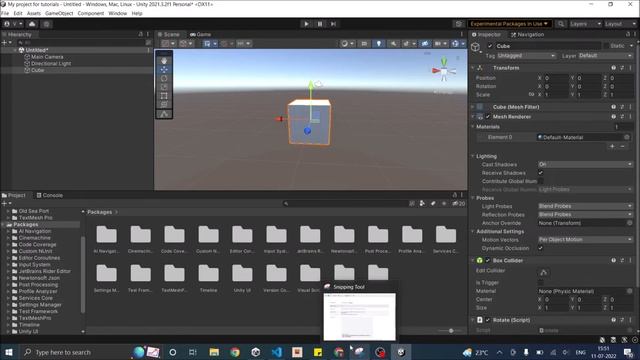Switch to the Console tab
This screenshot has height=360, width=640.
(50, 196)
